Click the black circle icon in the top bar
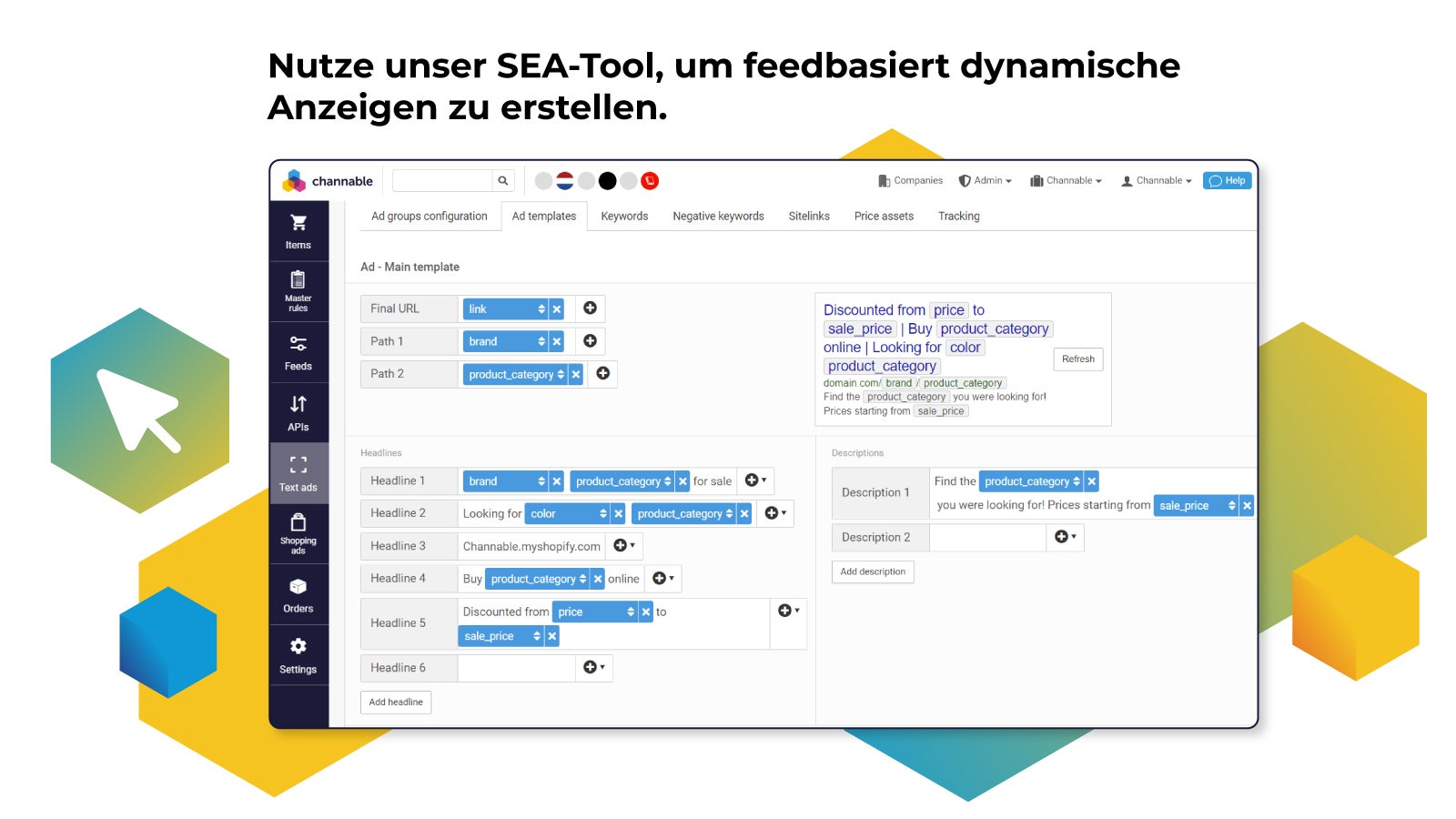The width and height of the screenshot is (1456, 819). click(x=607, y=181)
